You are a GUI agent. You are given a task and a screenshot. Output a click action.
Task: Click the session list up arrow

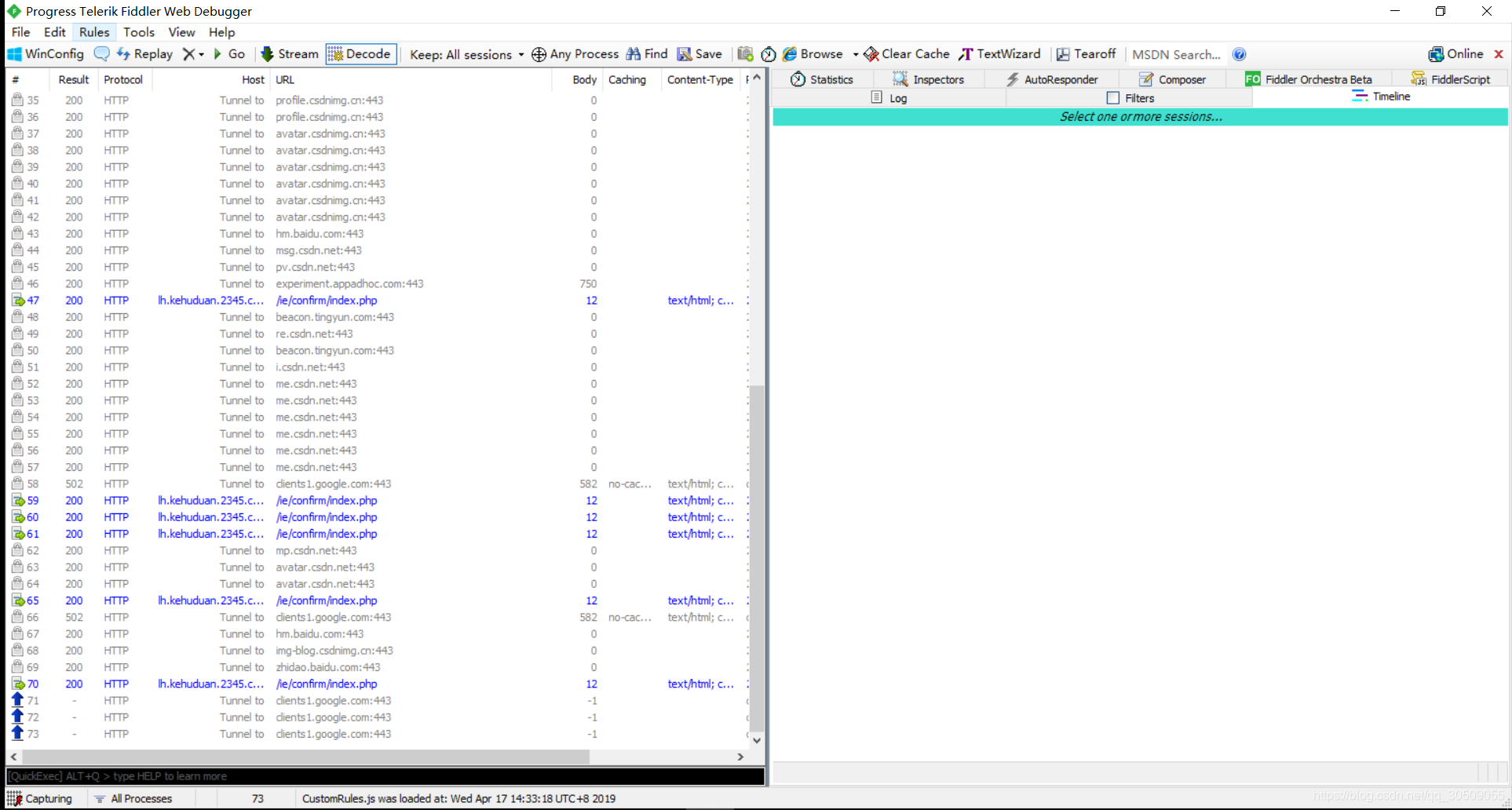point(757,78)
